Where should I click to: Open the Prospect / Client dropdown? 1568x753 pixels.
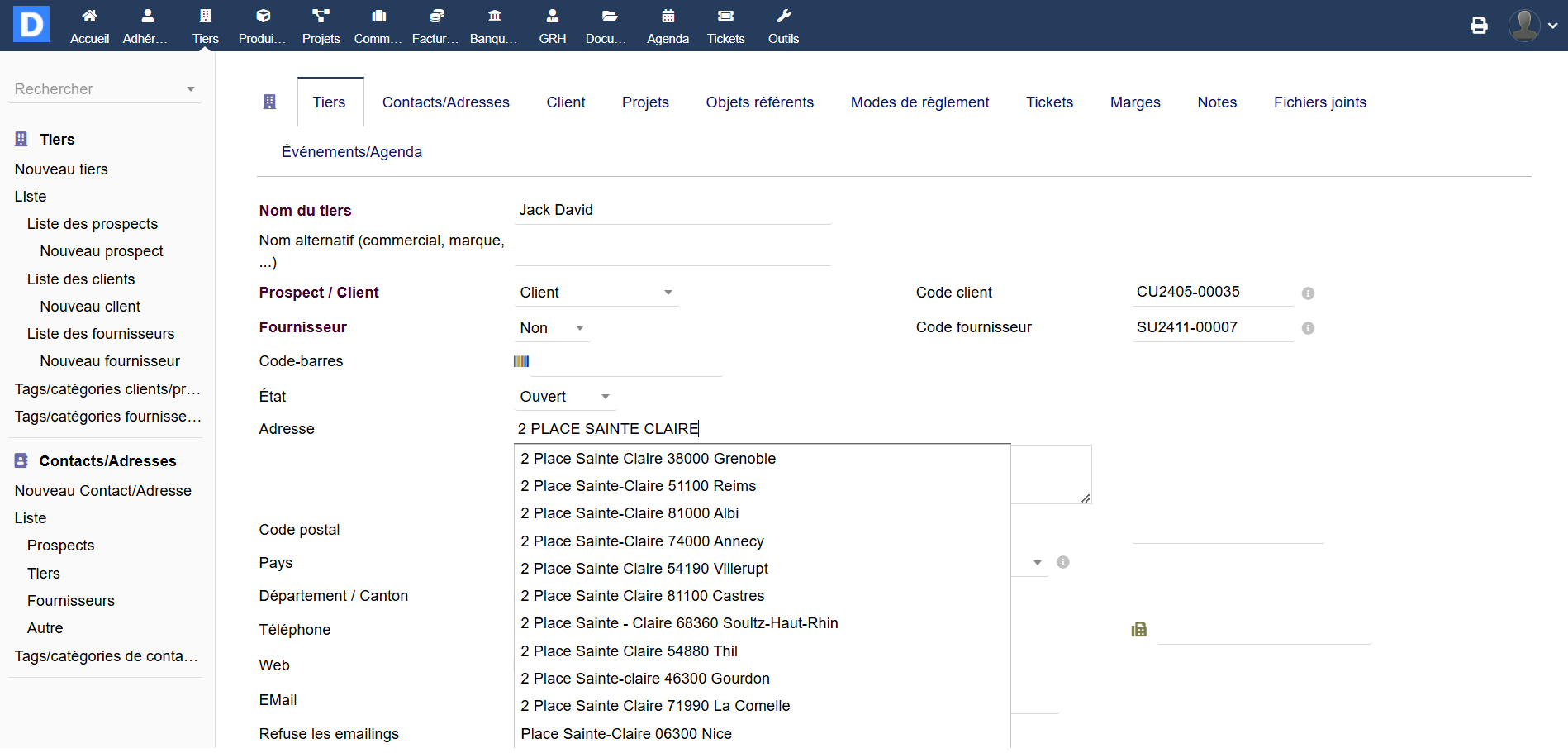tap(596, 293)
